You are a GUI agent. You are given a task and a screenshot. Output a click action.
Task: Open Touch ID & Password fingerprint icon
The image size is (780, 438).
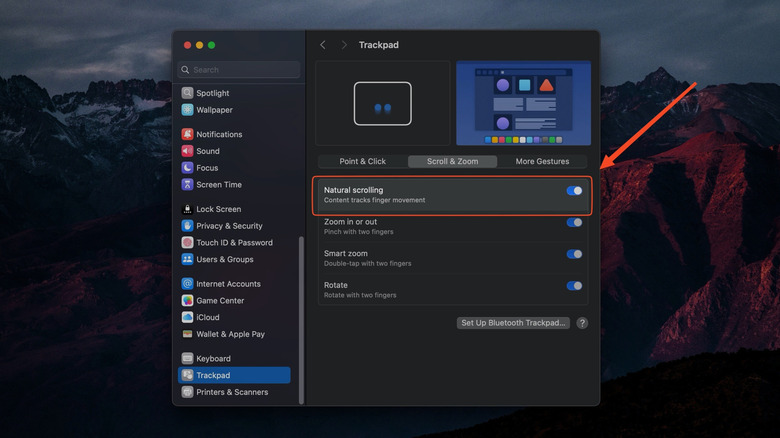click(187, 243)
